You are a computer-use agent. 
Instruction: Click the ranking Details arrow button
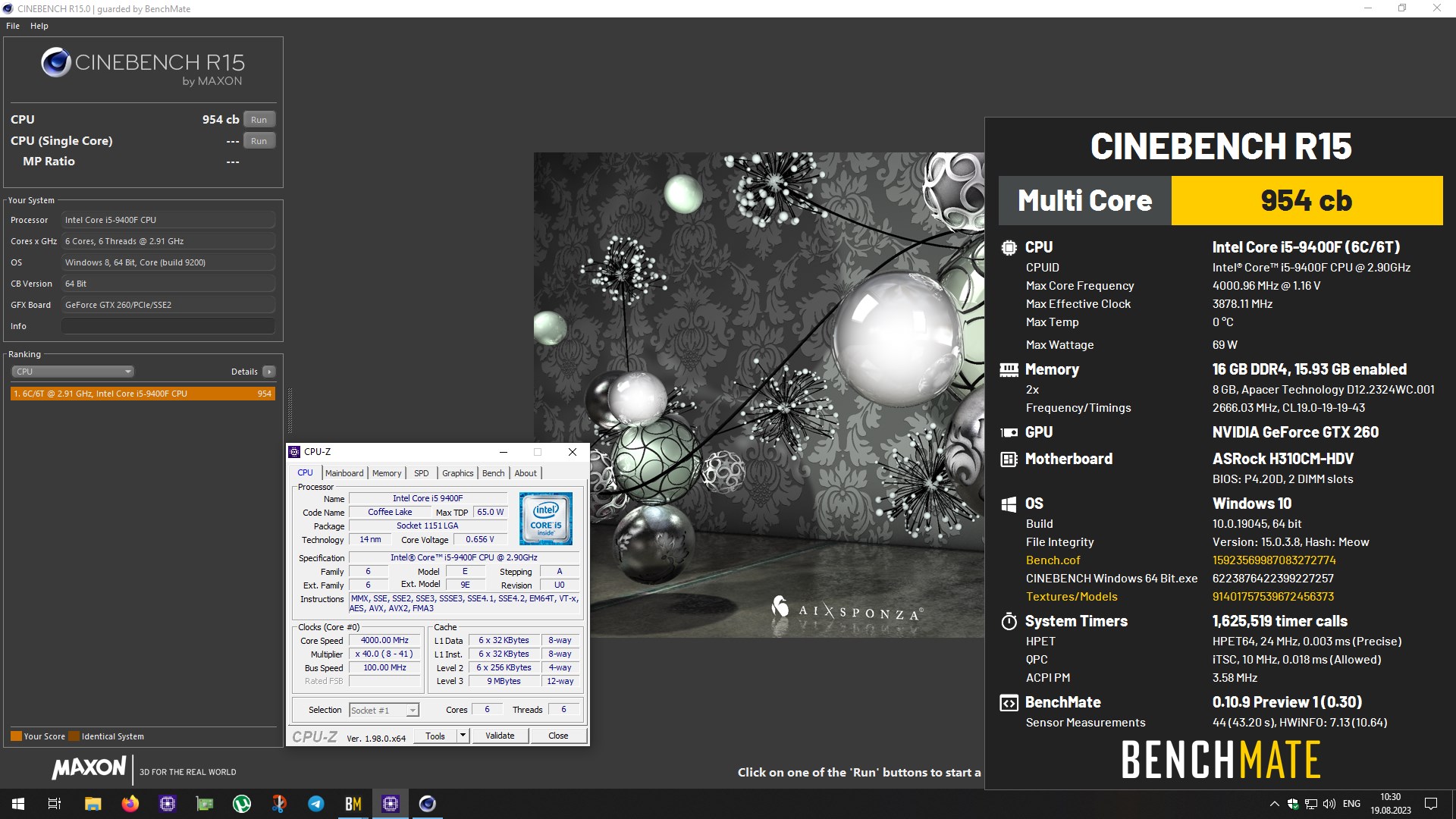tap(268, 372)
